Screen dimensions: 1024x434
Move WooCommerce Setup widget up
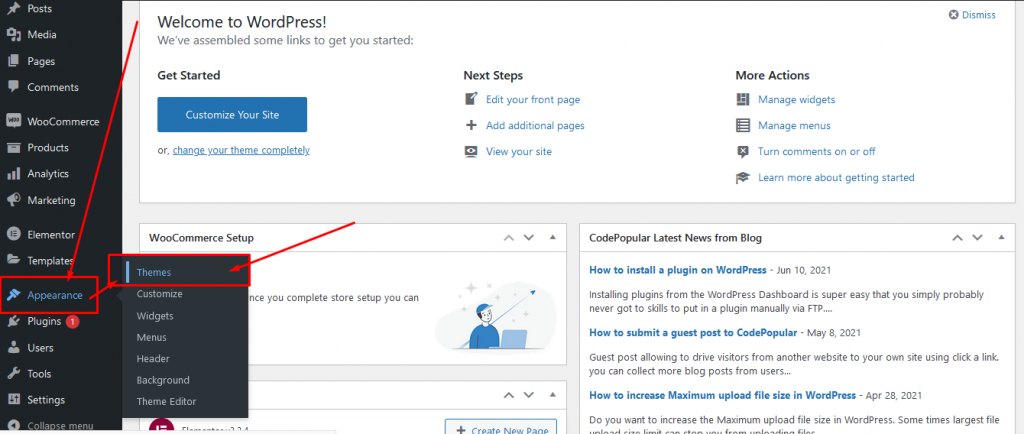coord(509,238)
